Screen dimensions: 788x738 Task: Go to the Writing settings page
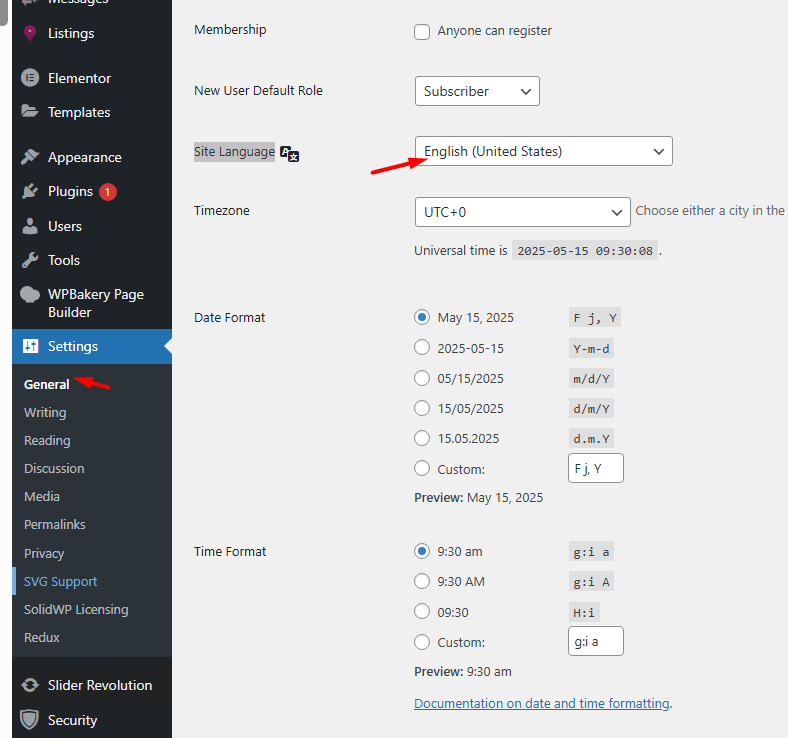click(45, 412)
